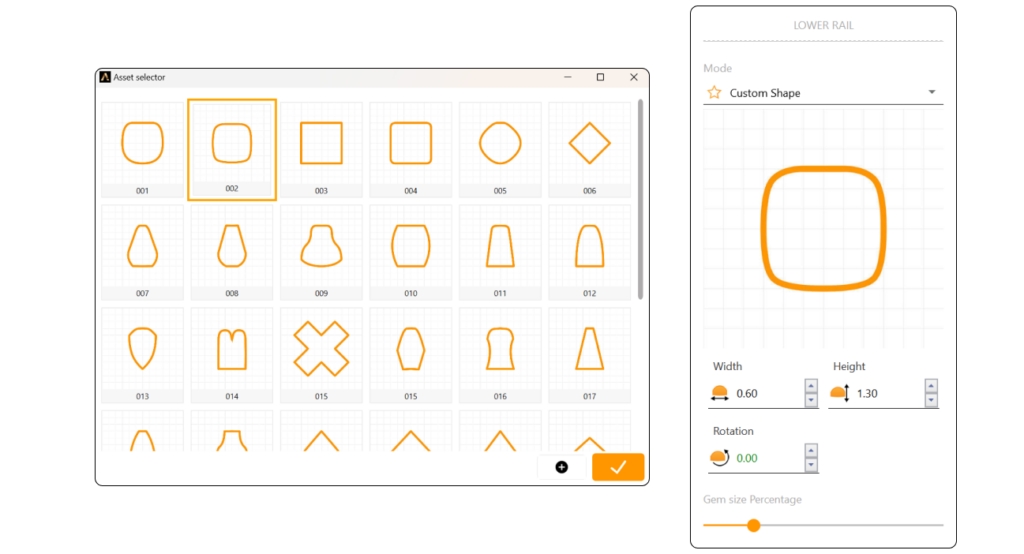Pick arched shape 012
The height and width of the screenshot is (554, 1024).
pyautogui.click(x=590, y=252)
